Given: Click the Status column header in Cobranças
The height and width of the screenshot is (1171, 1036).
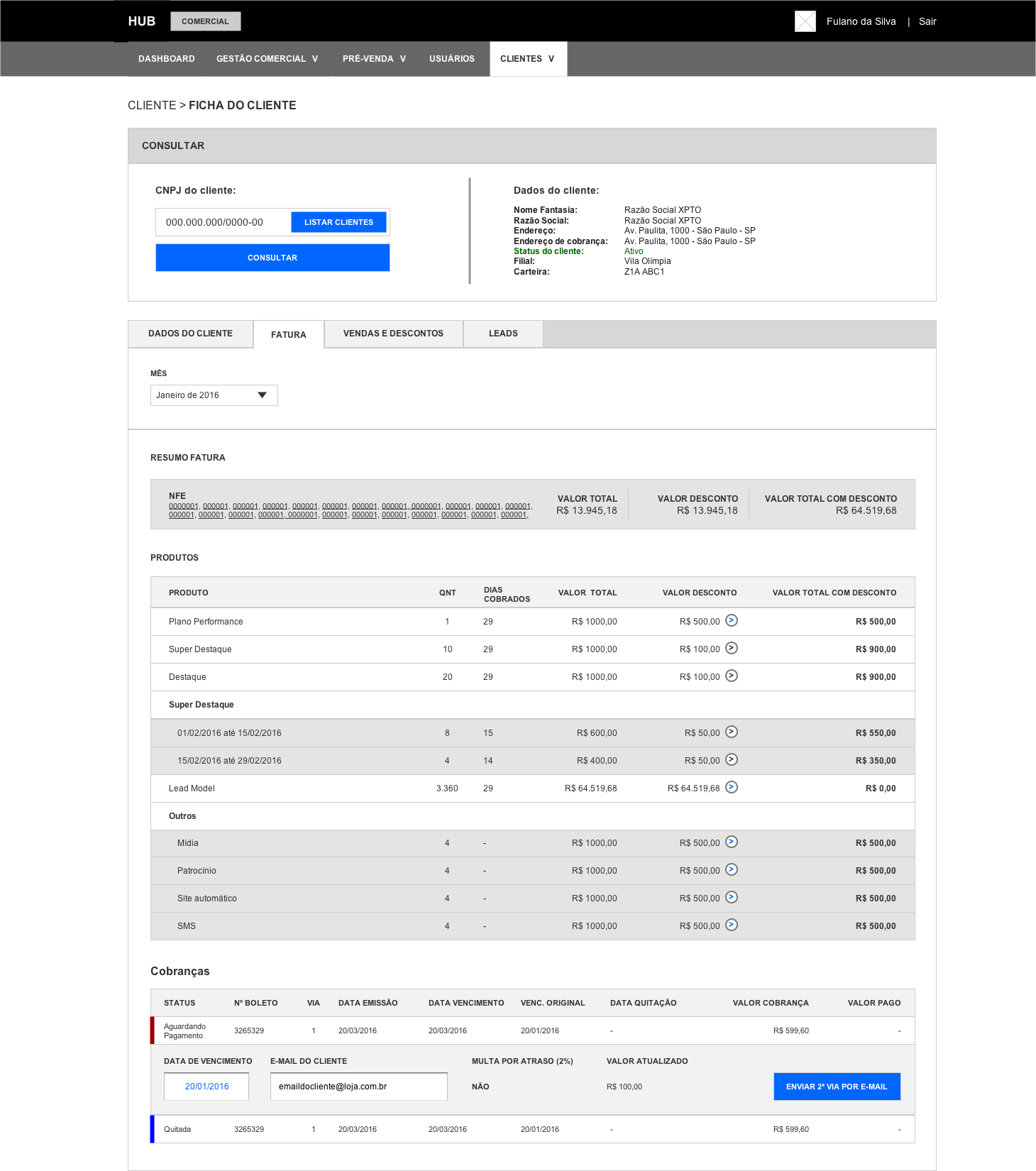Looking at the screenshot, I should [x=180, y=1003].
